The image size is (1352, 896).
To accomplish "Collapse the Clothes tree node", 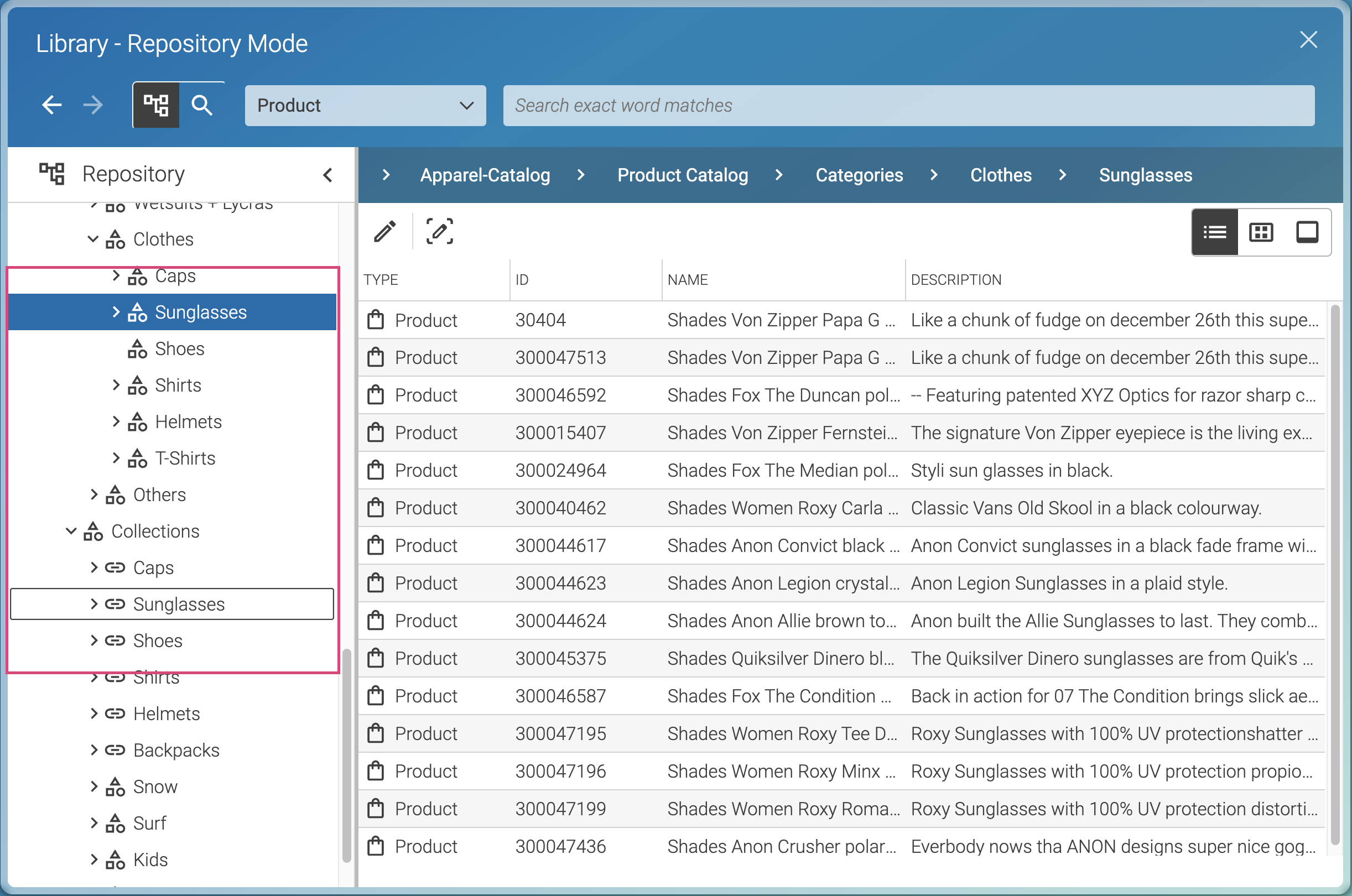I will (x=92, y=239).
